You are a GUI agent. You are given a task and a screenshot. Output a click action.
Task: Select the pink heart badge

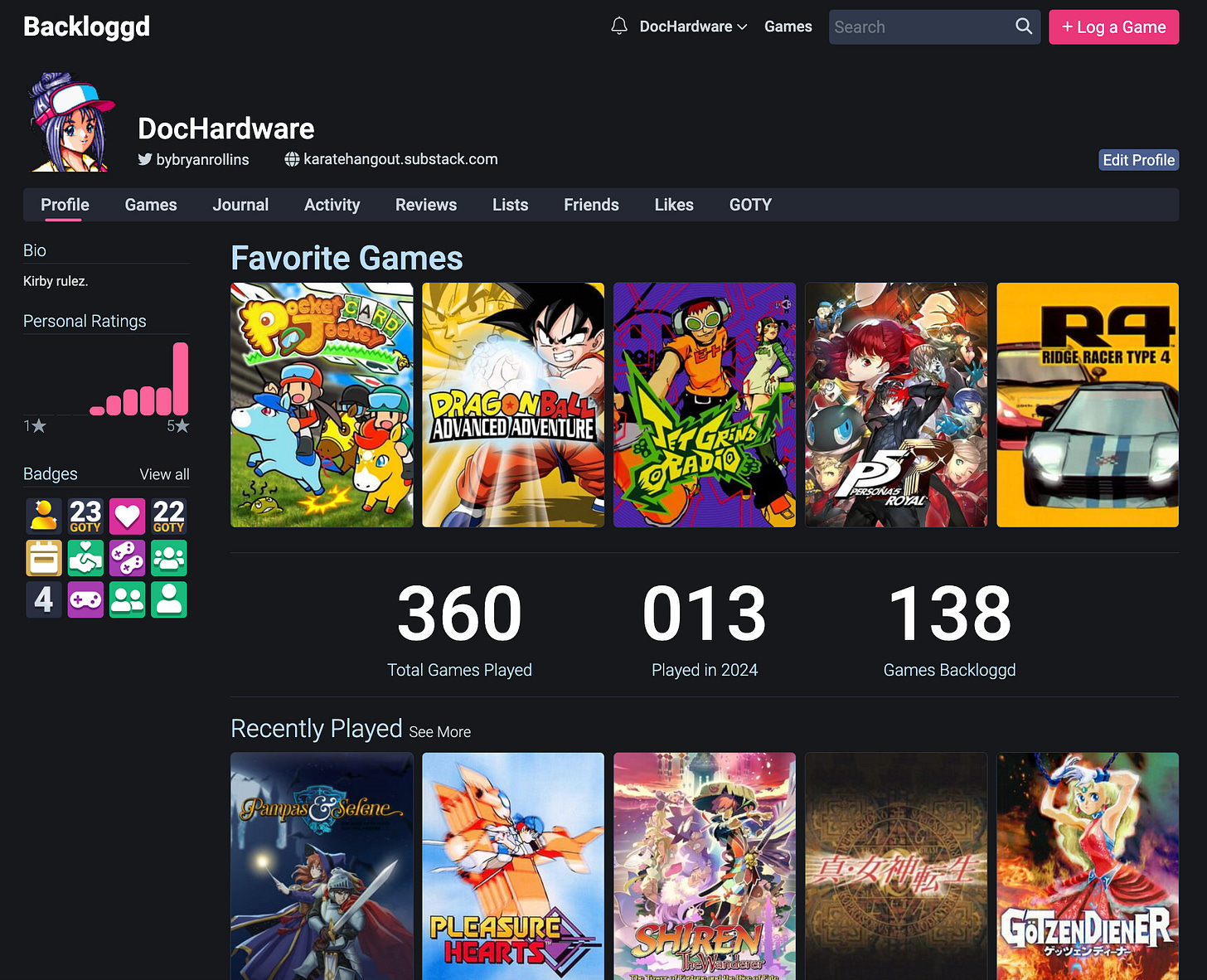(127, 516)
